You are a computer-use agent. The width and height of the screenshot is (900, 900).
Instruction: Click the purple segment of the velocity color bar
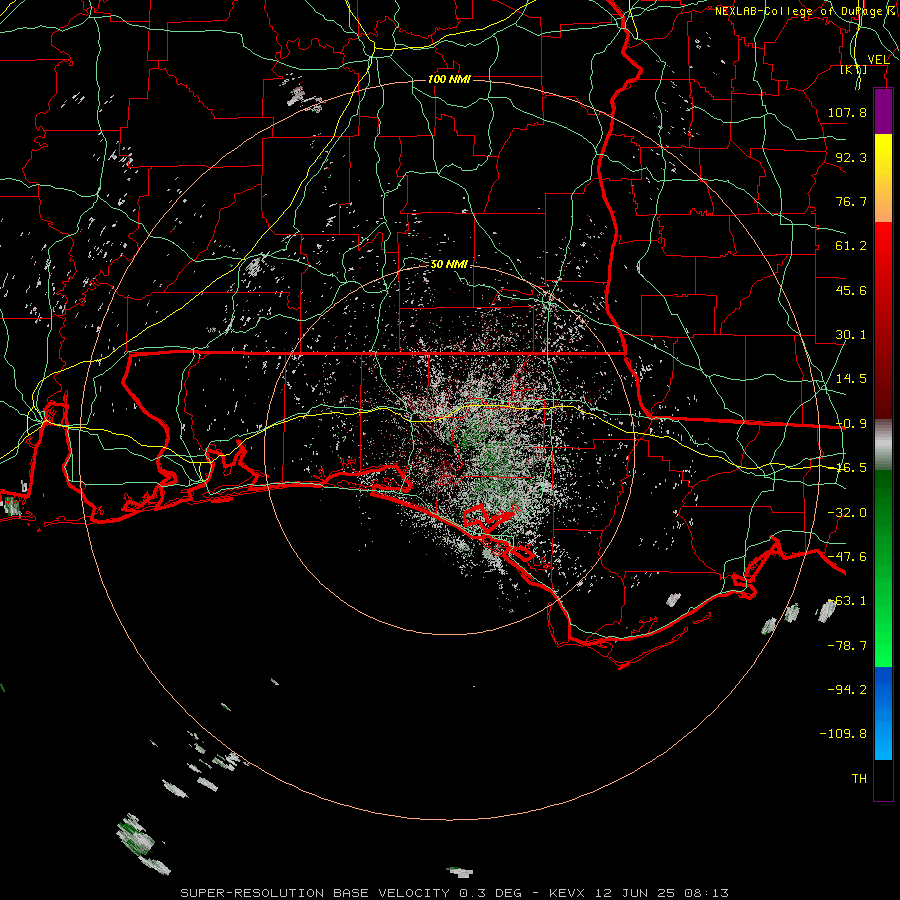pyautogui.click(x=883, y=112)
